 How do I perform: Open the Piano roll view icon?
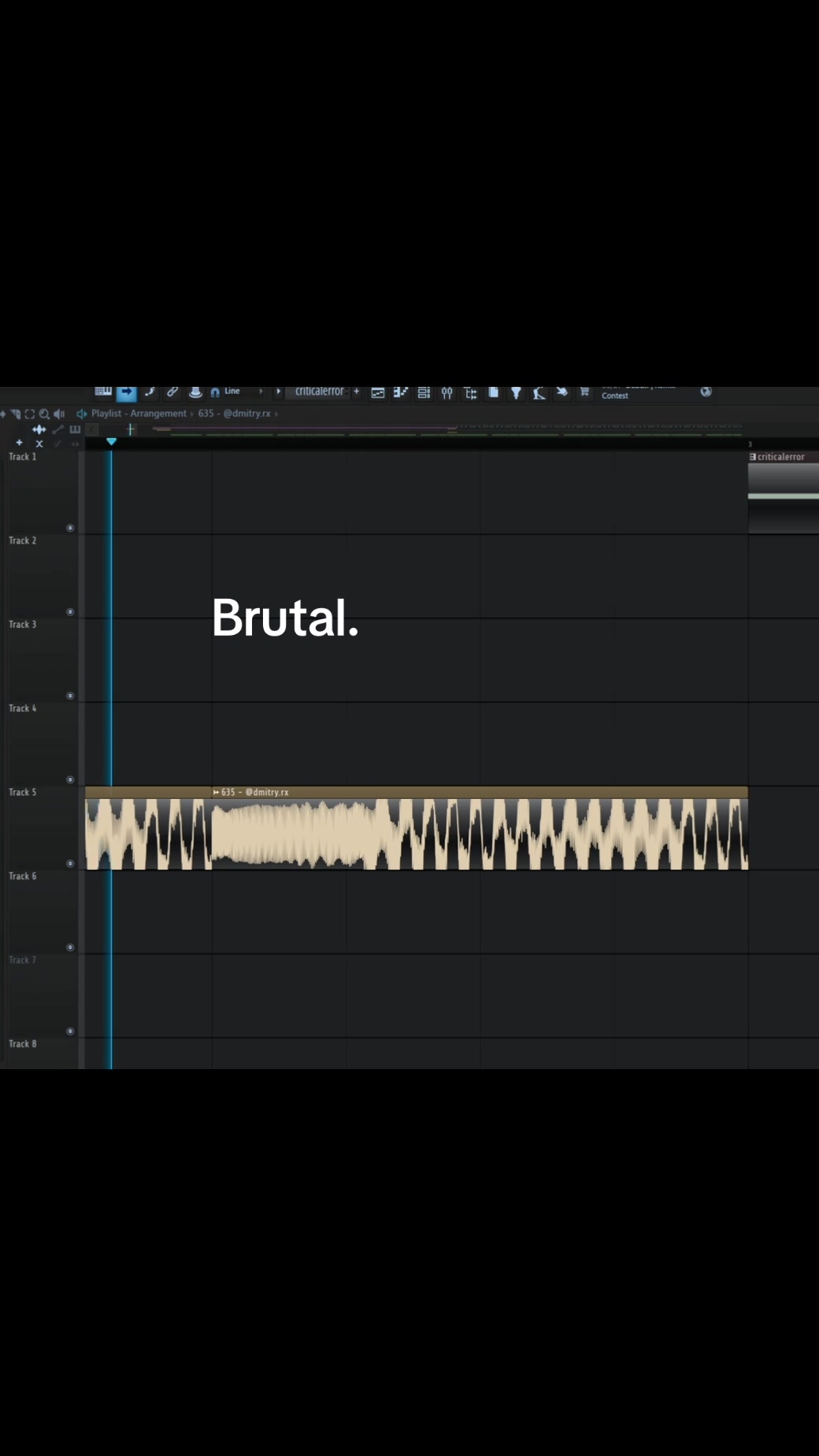401,392
